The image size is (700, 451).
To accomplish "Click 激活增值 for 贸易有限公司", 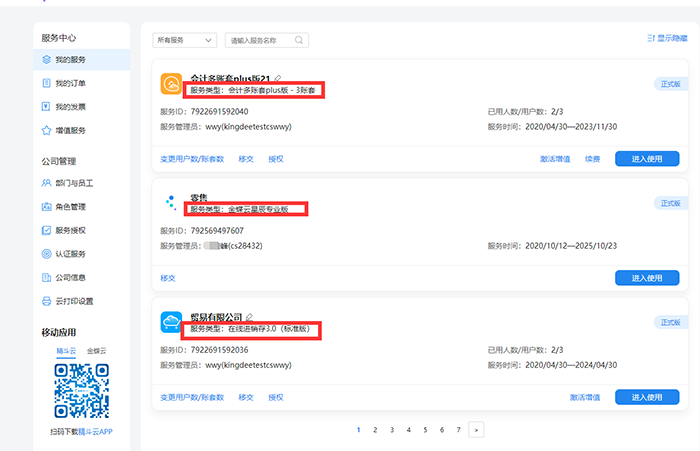I will [585, 397].
